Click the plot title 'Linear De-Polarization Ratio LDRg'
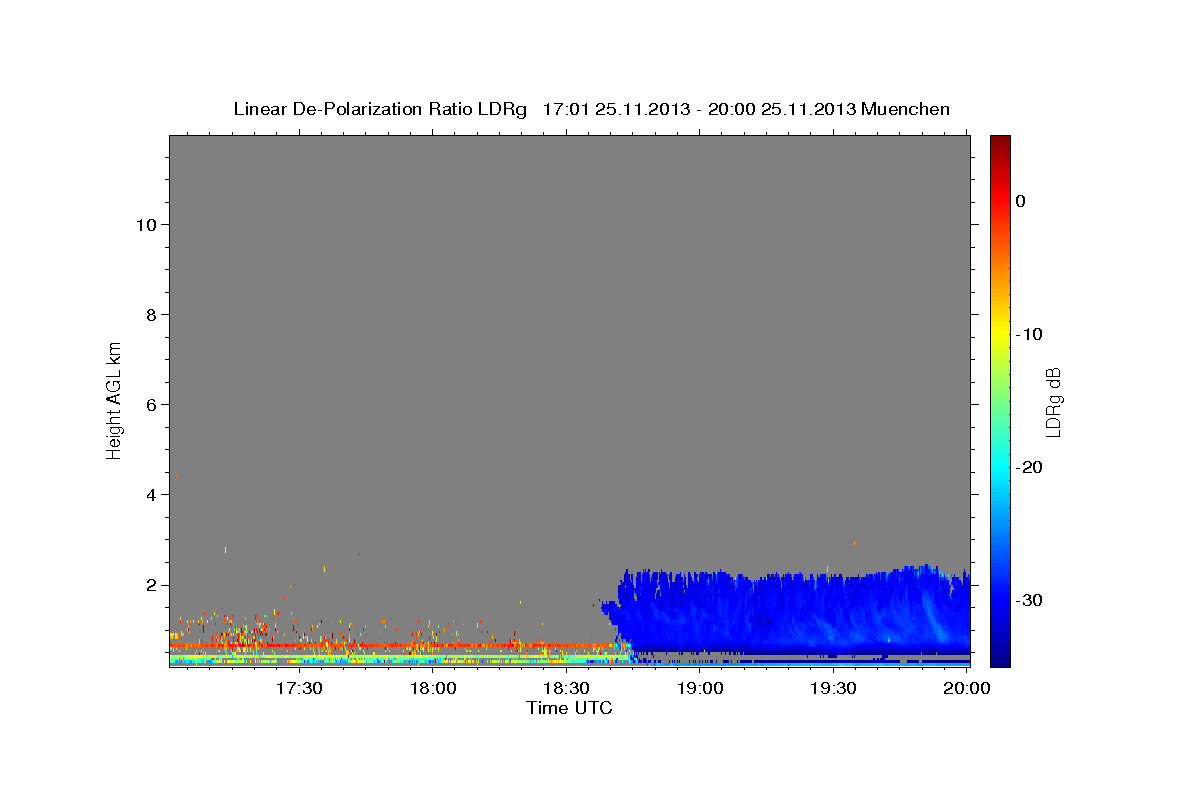Screen dimensions: 1200x800 pos(380,109)
